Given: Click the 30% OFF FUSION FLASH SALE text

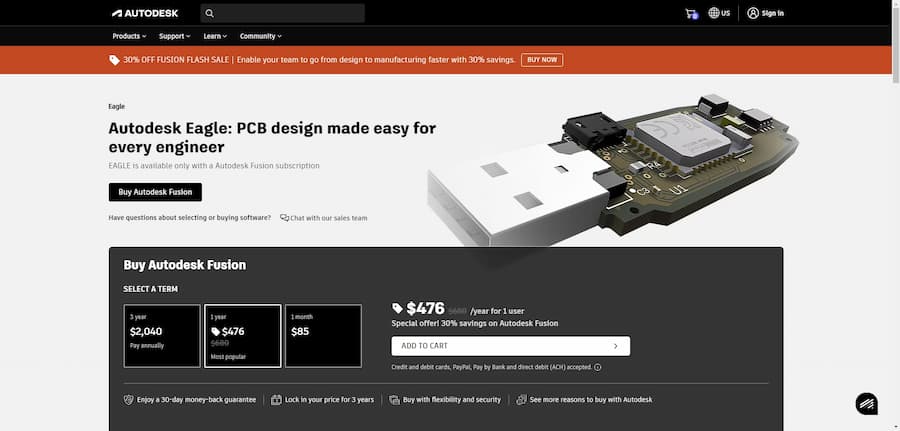Looking at the screenshot, I should (x=176, y=60).
